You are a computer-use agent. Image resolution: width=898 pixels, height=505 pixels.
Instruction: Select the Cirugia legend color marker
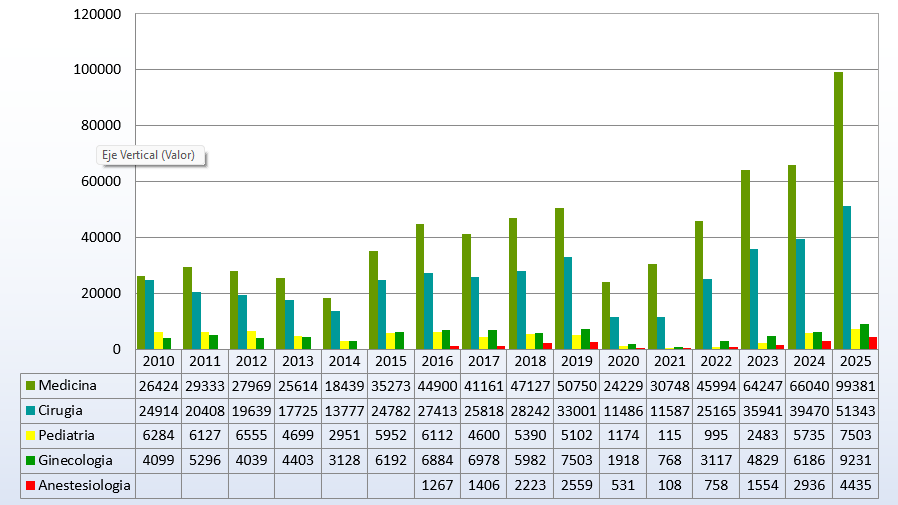pyautogui.click(x=30, y=410)
